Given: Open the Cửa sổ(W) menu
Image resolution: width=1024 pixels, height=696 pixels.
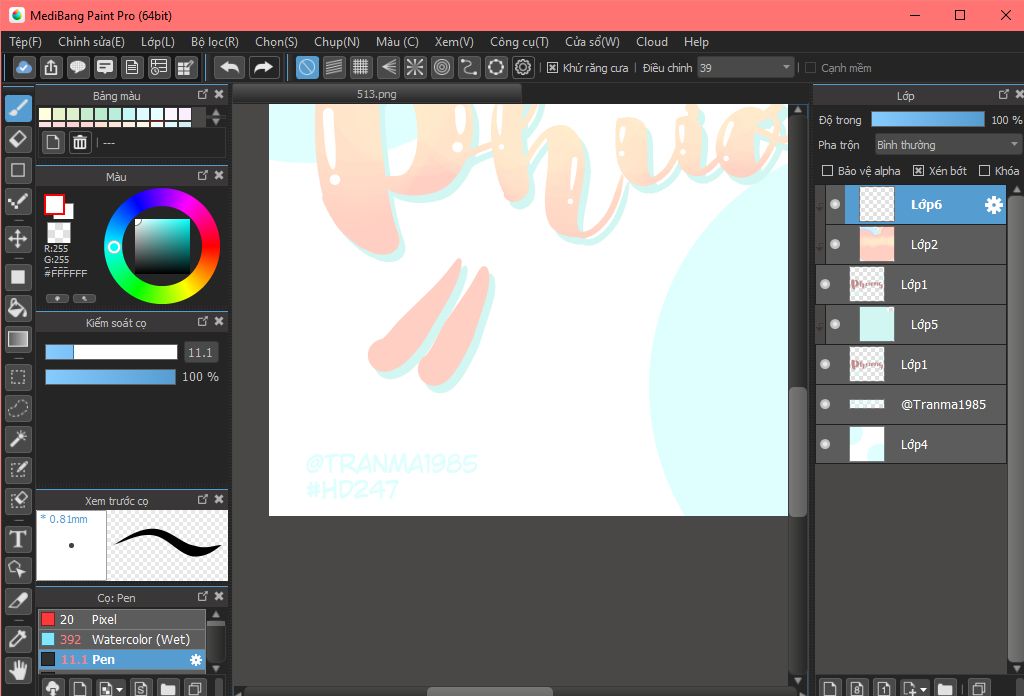Looking at the screenshot, I should point(592,42).
